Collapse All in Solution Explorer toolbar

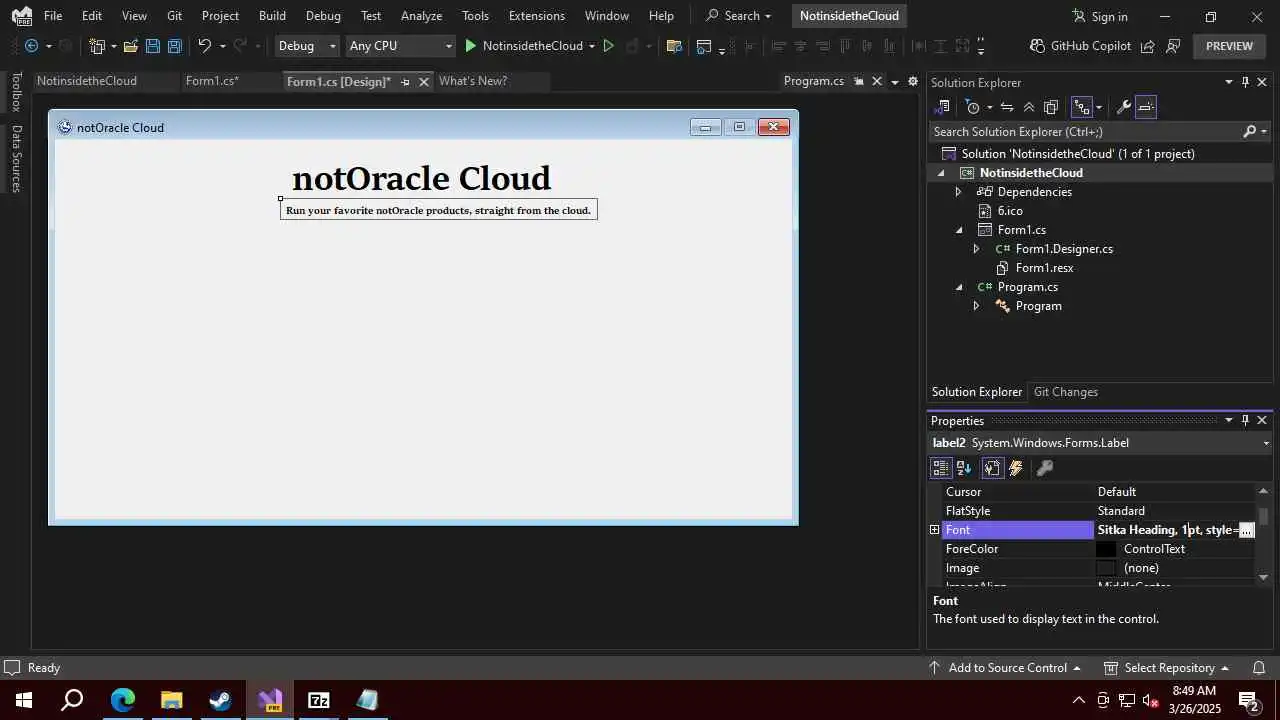[1029, 107]
